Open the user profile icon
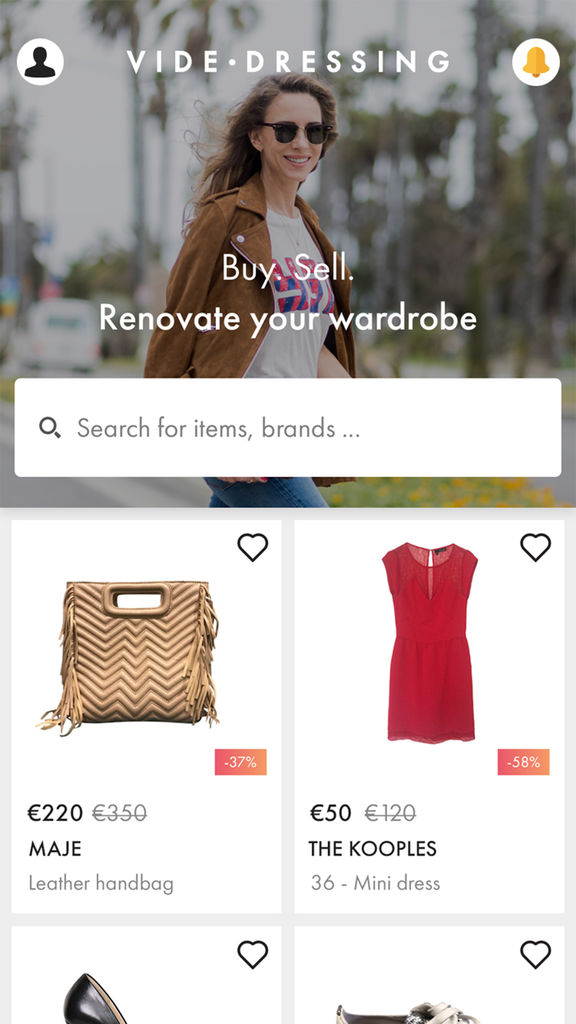 pos(40,62)
